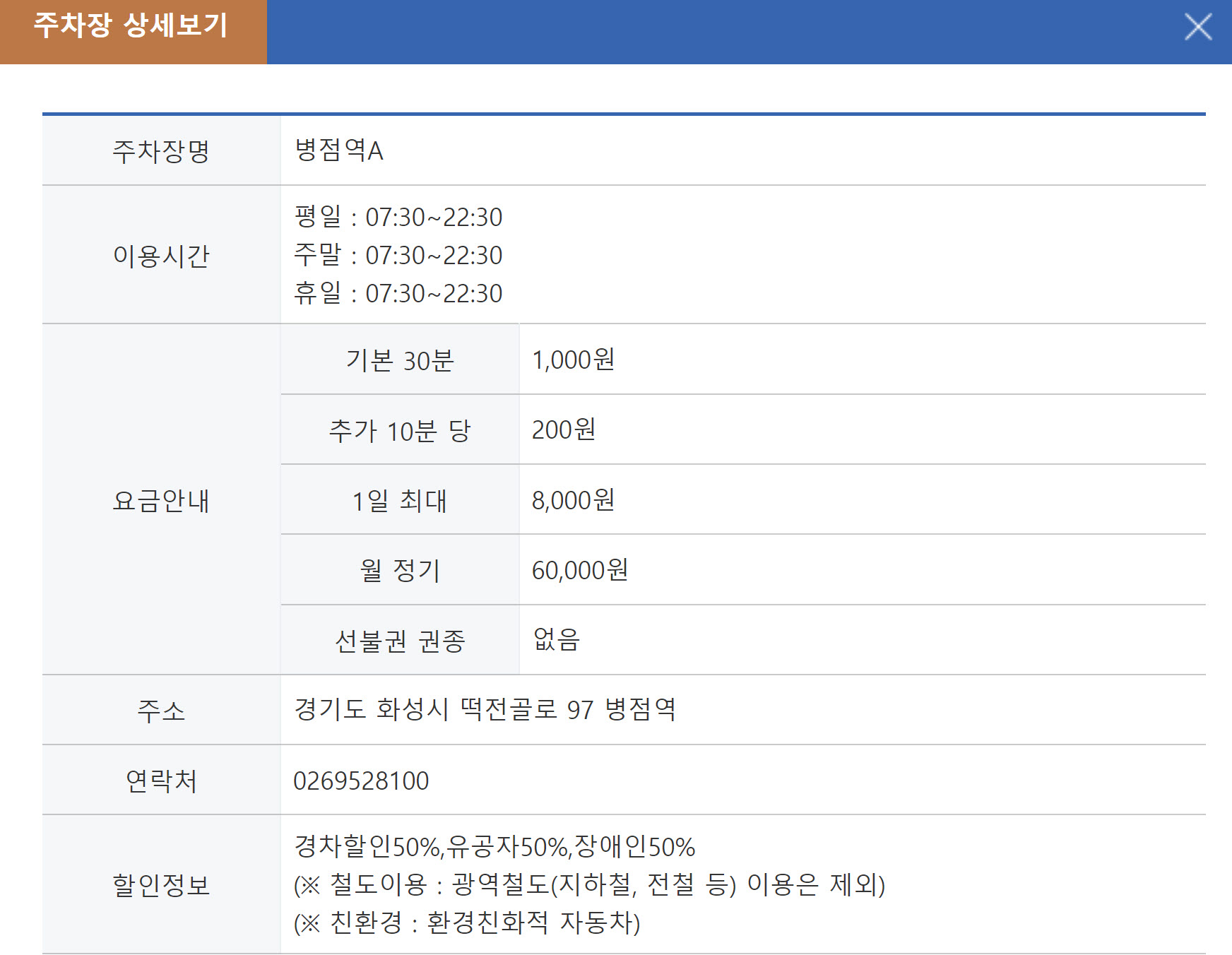The image size is (1232, 955).
Task: Close the parking lot detail dialog
Action: pyautogui.click(x=1198, y=28)
